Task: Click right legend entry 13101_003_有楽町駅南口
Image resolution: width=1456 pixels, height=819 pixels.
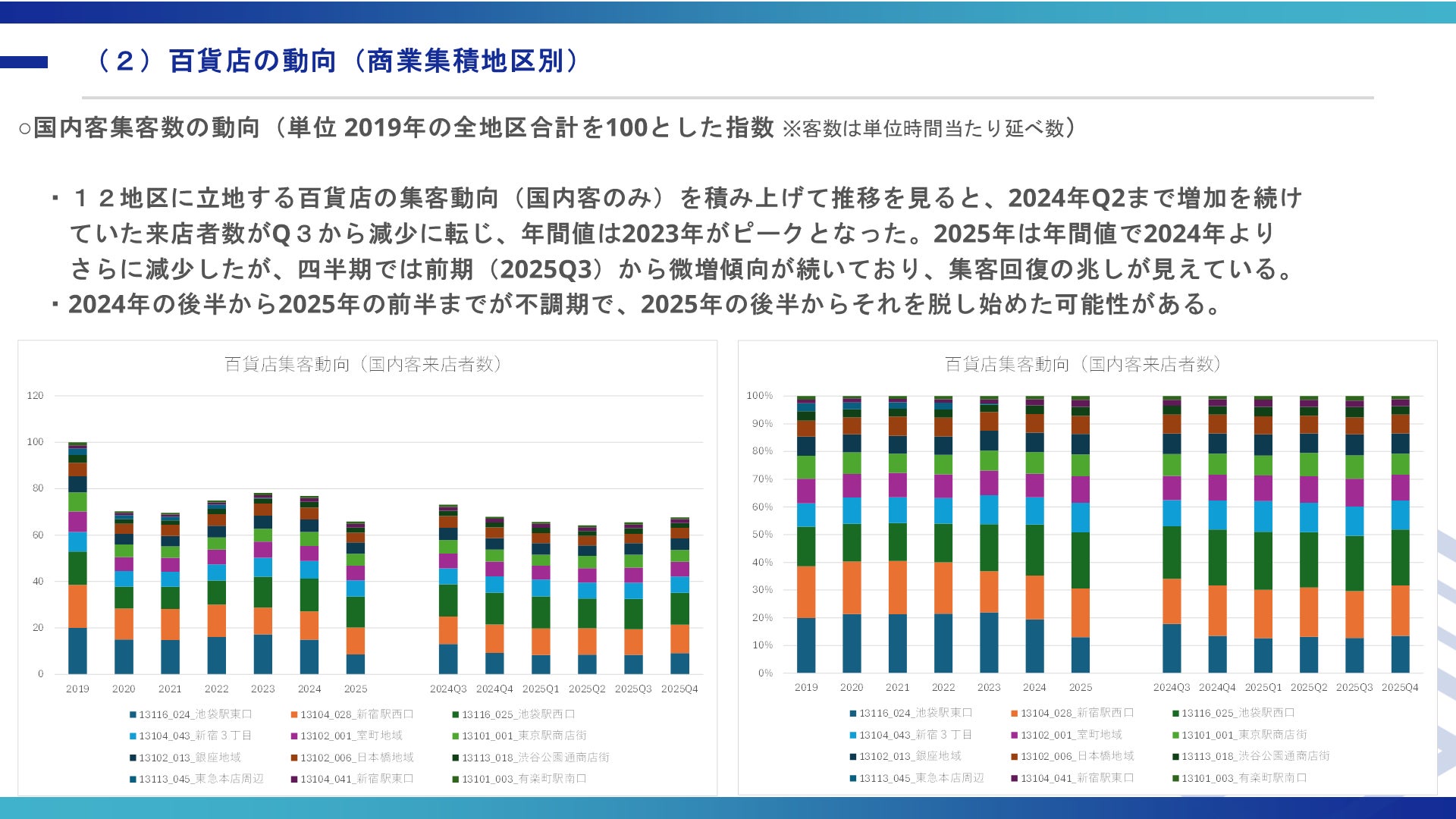Action: (1244, 778)
